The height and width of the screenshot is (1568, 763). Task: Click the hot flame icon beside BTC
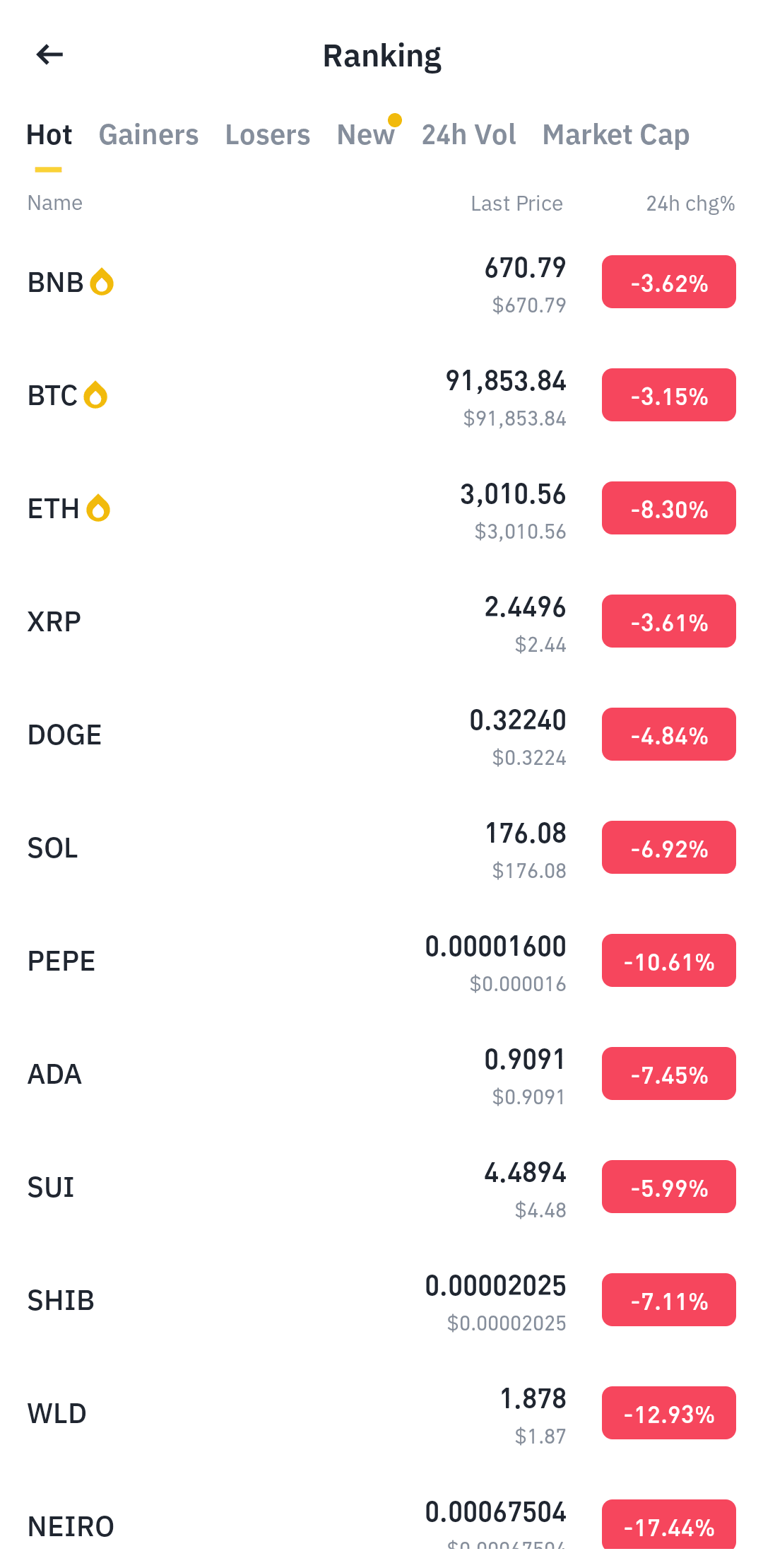coord(95,395)
